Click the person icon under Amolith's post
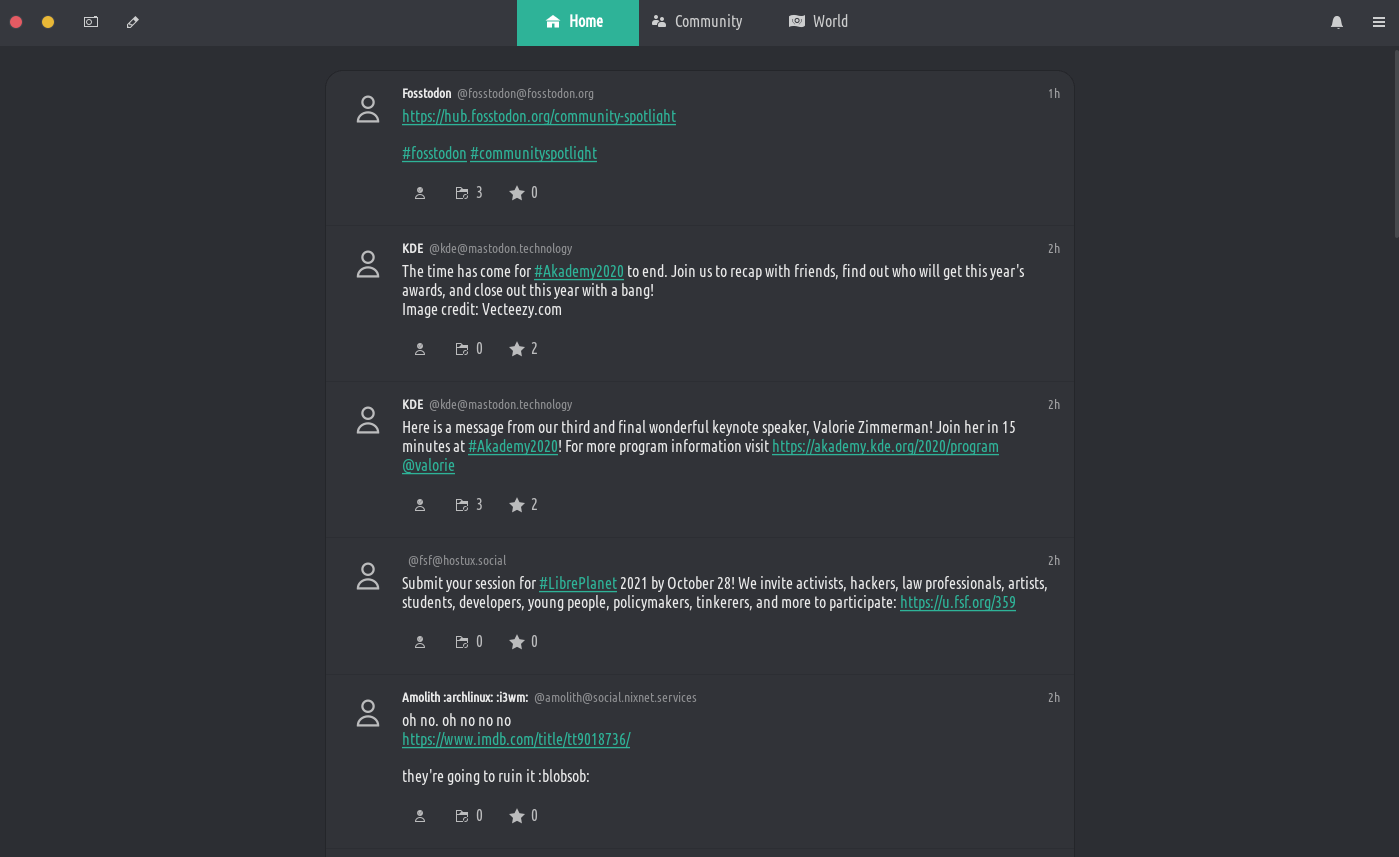 (420, 816)
